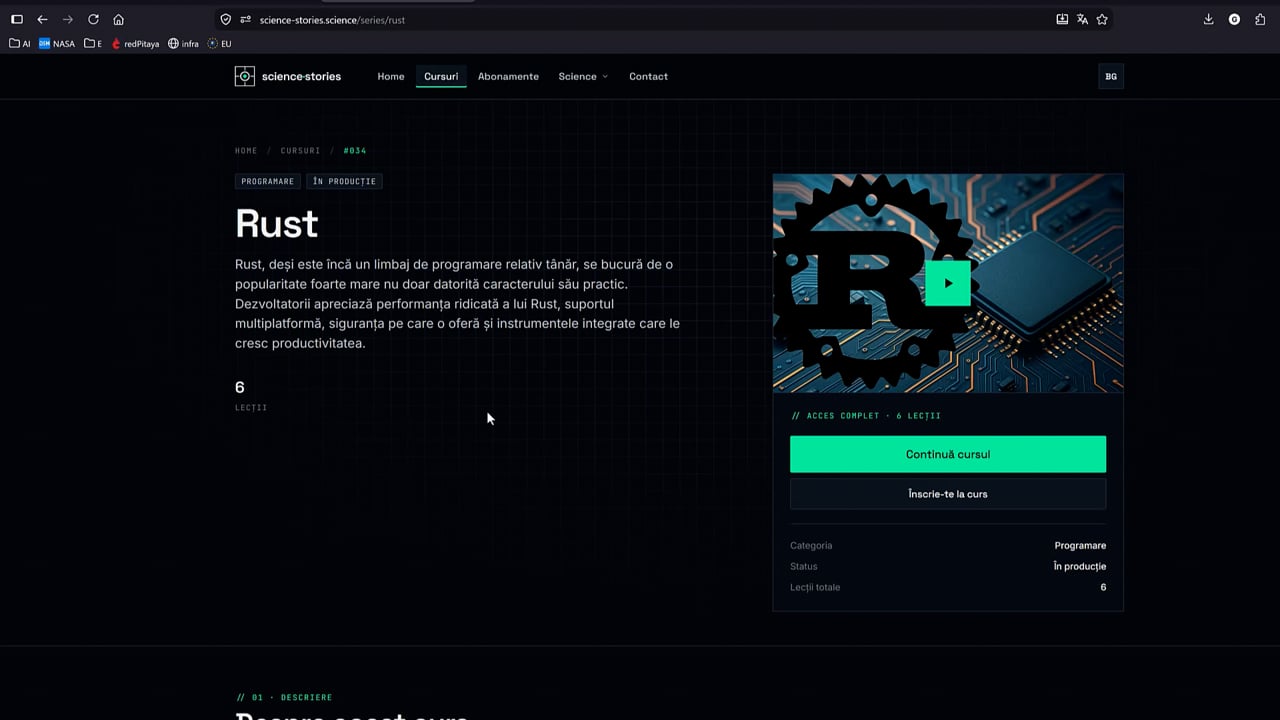Open the tracking protection shield icon
1280x720 pixels.
[x=226, y=19]
